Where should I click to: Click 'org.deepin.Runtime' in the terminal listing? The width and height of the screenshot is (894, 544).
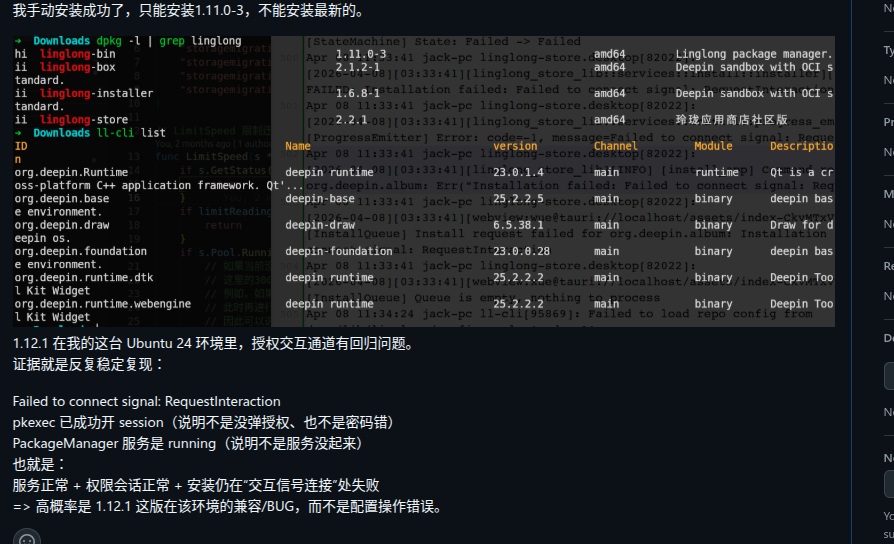pyautogui.click(x=71, y=172)
